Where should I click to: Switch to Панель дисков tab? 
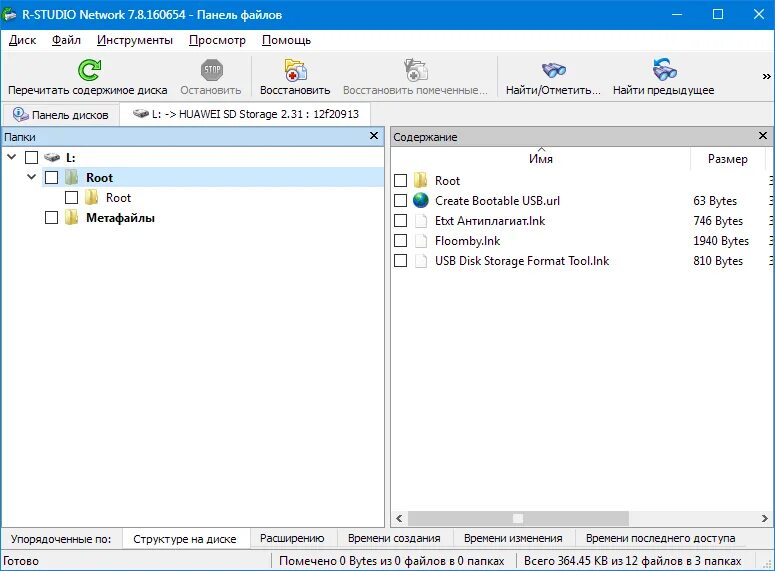click(61, 115)
